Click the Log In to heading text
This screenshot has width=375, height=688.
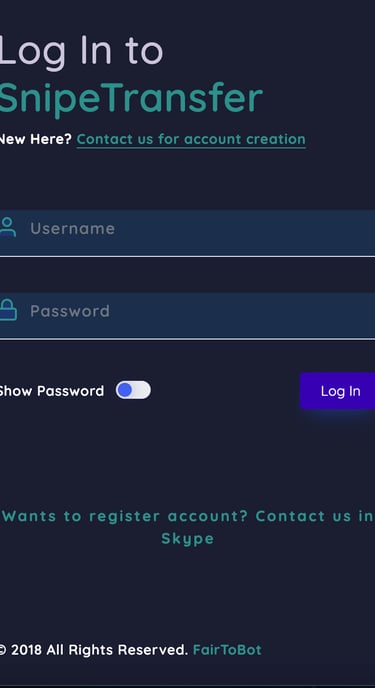click(x=81, y=51)
